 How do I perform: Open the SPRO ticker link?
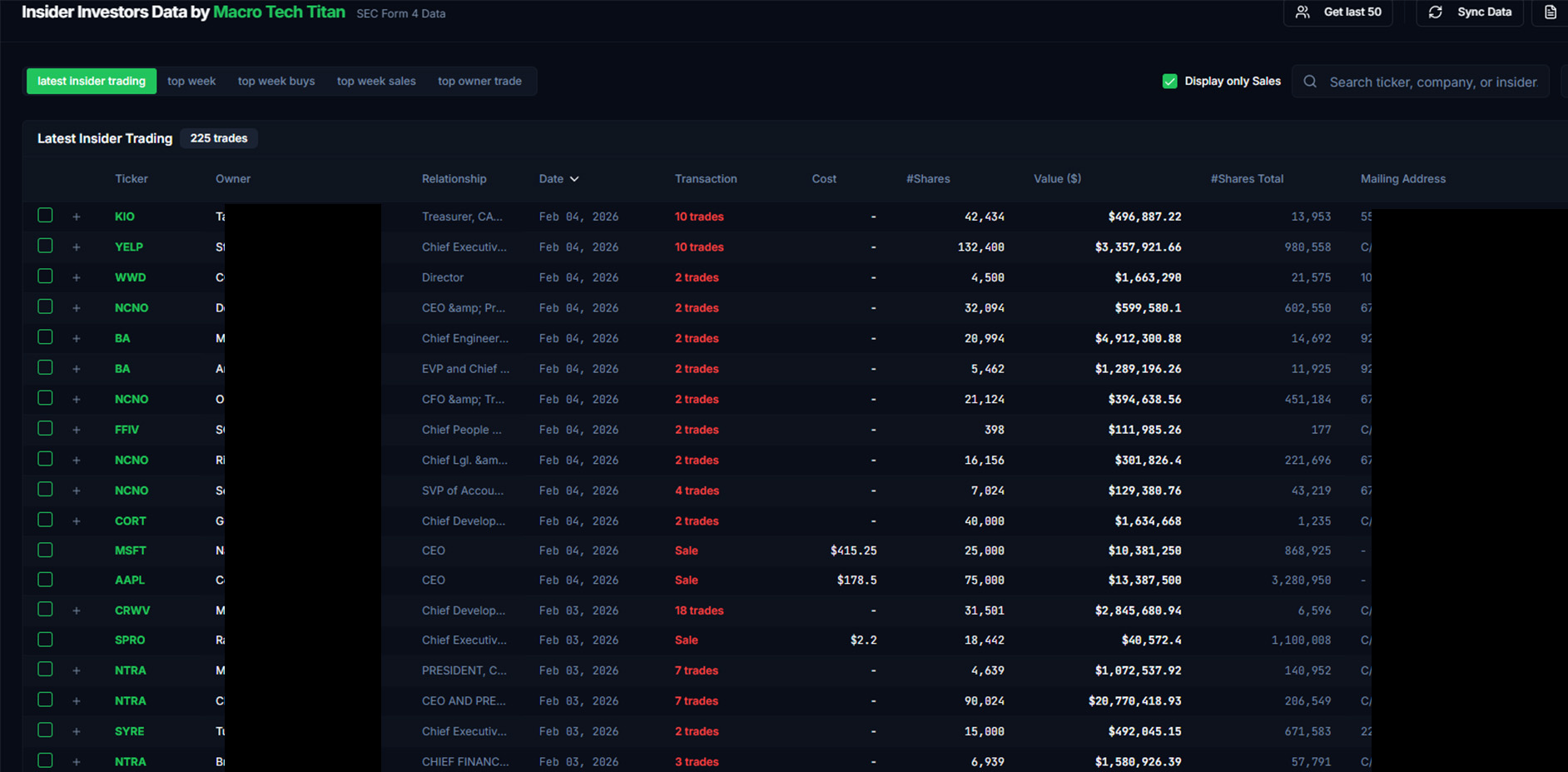(130, 640)
